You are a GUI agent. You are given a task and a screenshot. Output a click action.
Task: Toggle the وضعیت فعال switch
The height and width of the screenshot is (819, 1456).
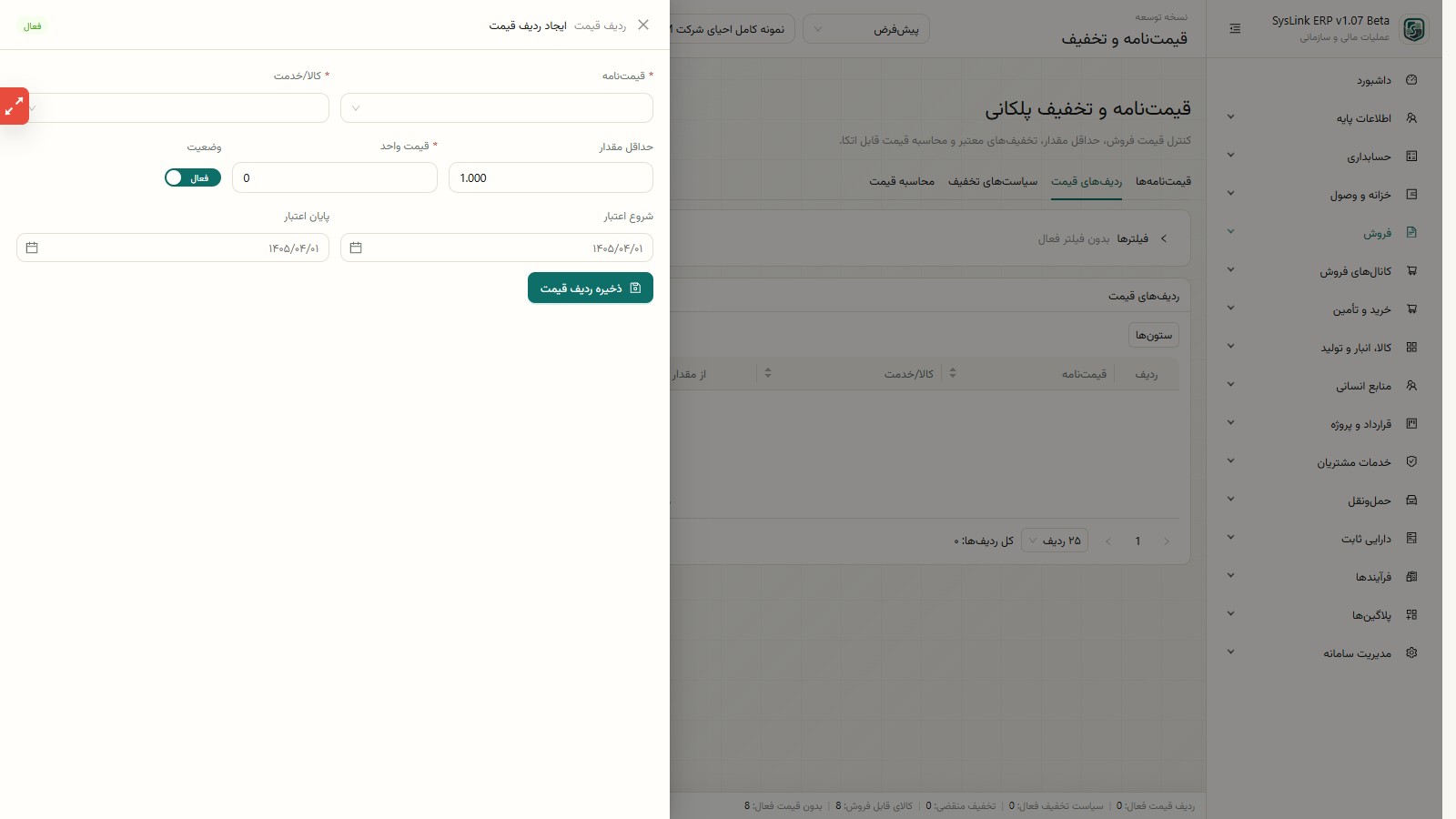[x=193, y=177]
